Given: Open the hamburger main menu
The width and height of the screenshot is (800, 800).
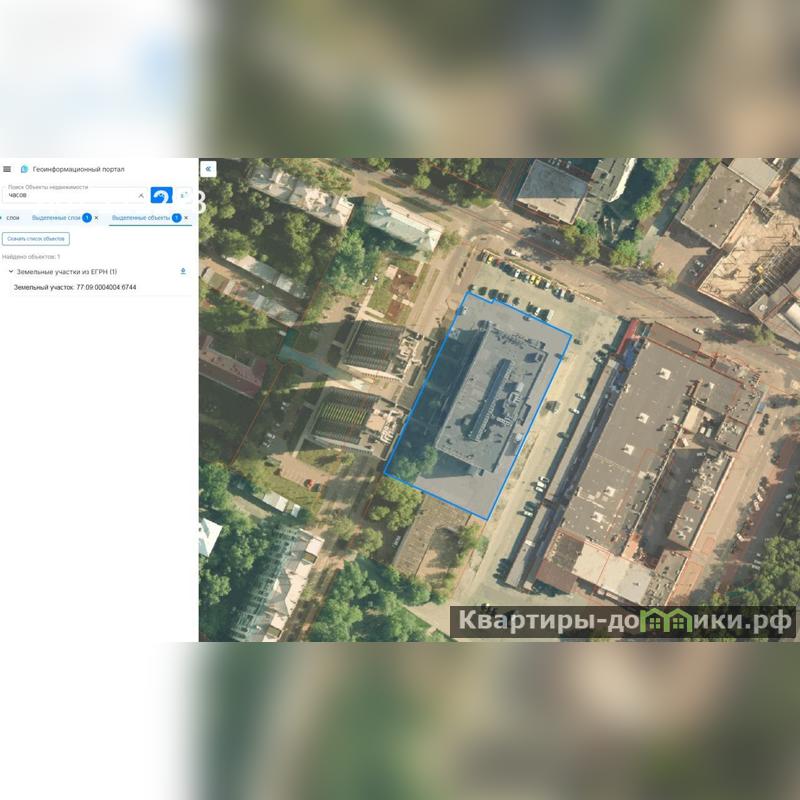Looking at the screenshot, I should point(7,169).
